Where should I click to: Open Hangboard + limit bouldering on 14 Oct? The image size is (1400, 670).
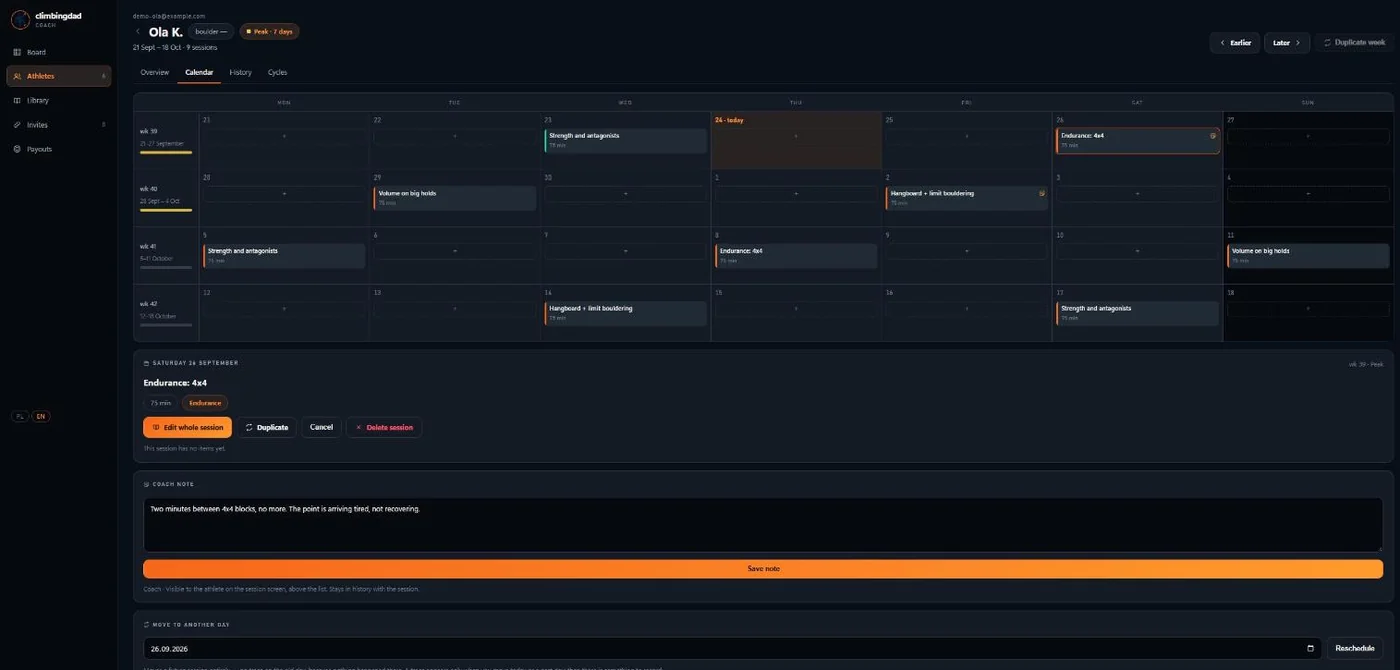626,313
